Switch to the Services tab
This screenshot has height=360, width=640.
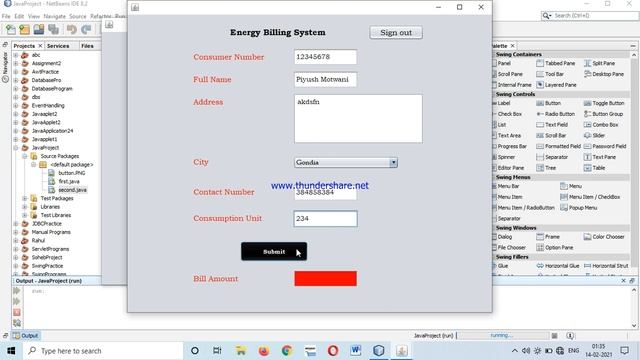[58, 46]
